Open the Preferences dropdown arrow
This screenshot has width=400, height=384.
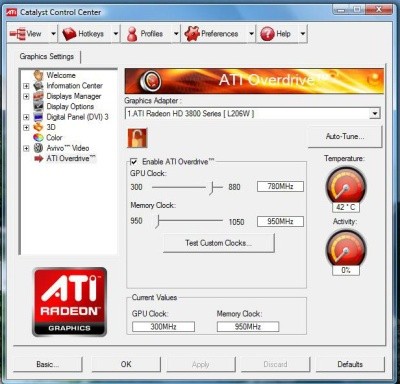pos(251,34)
